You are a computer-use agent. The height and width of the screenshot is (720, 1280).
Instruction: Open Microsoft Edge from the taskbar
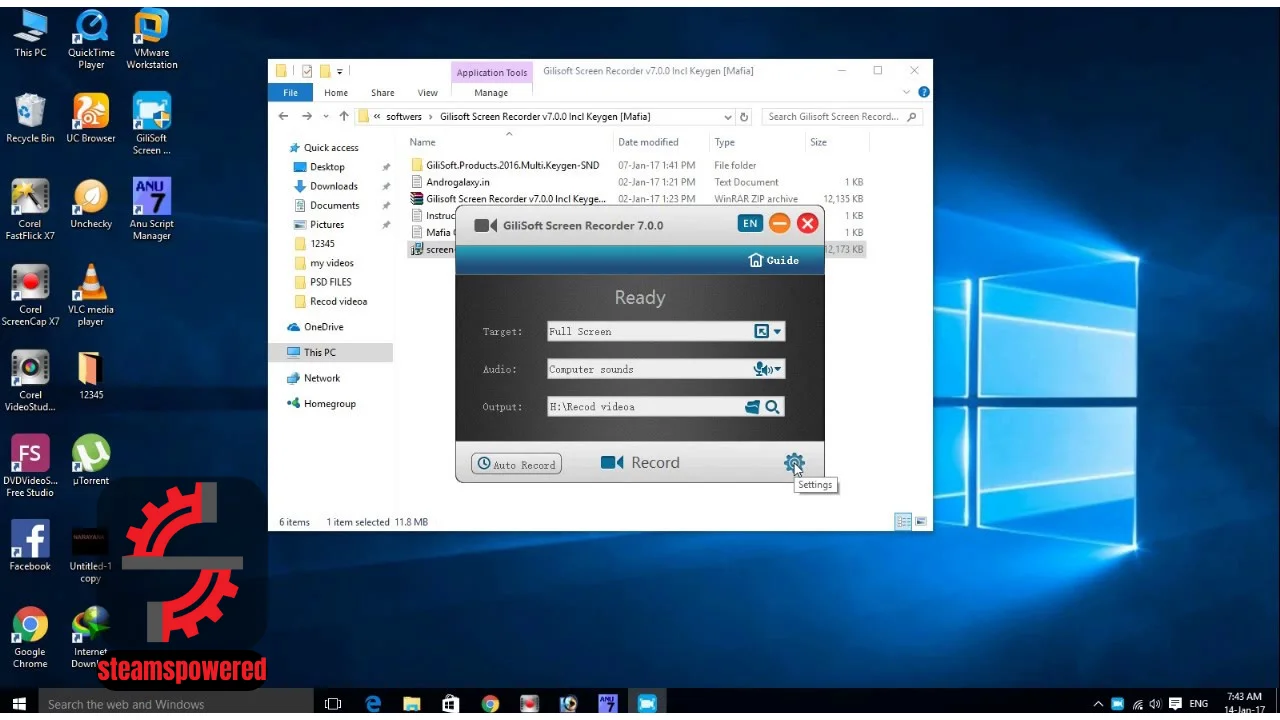click(x=373, y=704)
